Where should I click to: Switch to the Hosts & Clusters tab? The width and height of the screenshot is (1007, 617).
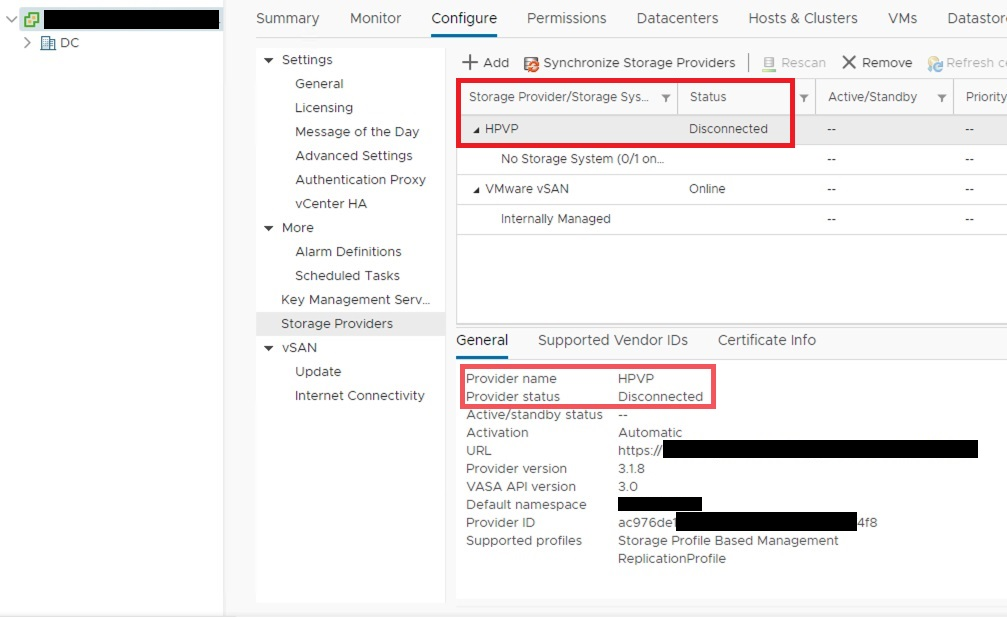click(802, 18)
